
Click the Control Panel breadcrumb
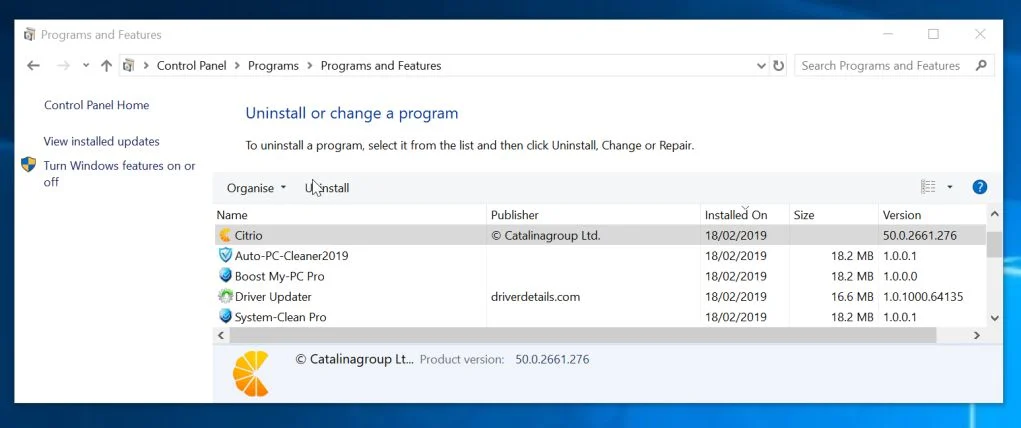191,66
